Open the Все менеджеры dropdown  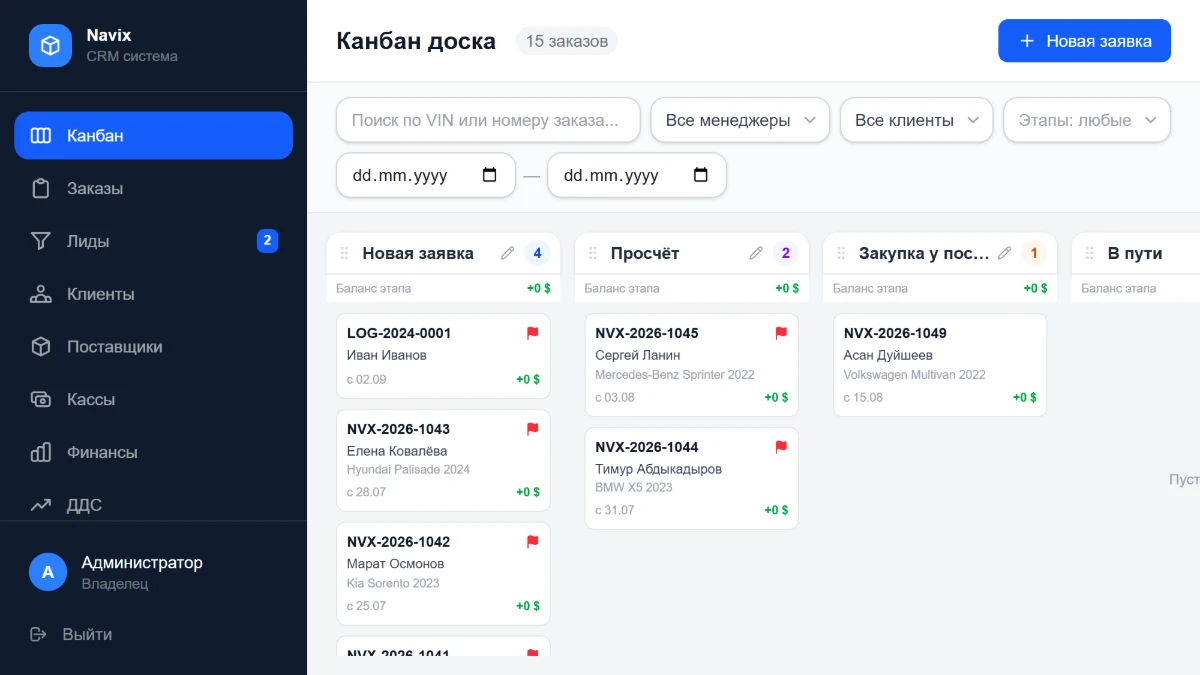pyautogui.click(x=740, y=120)
